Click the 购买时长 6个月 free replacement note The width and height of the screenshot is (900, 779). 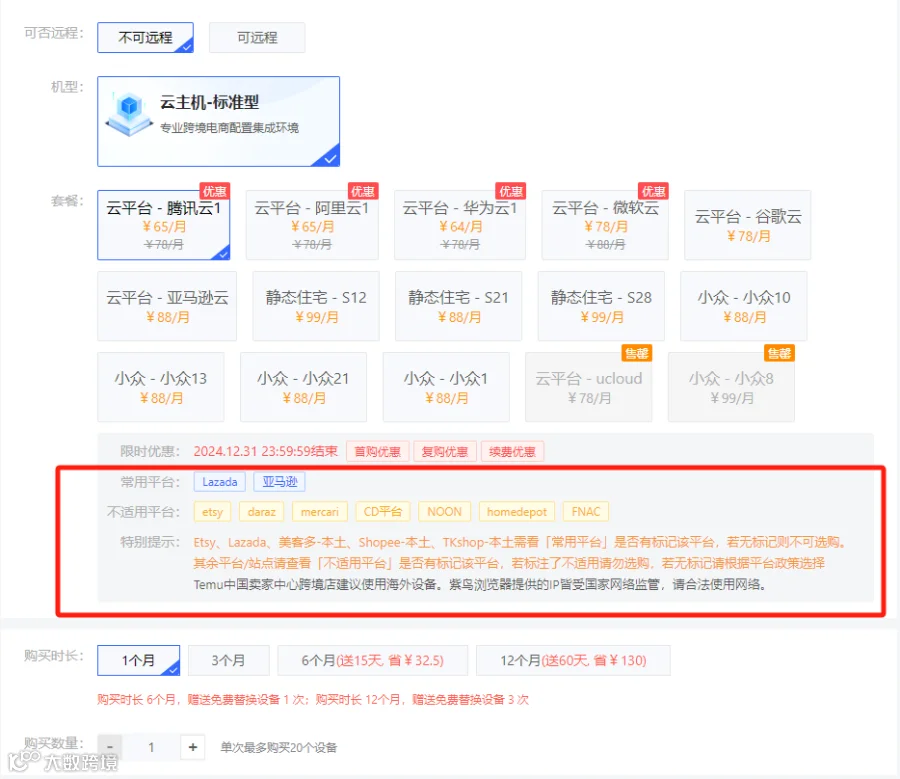click(x=313, y=699)
